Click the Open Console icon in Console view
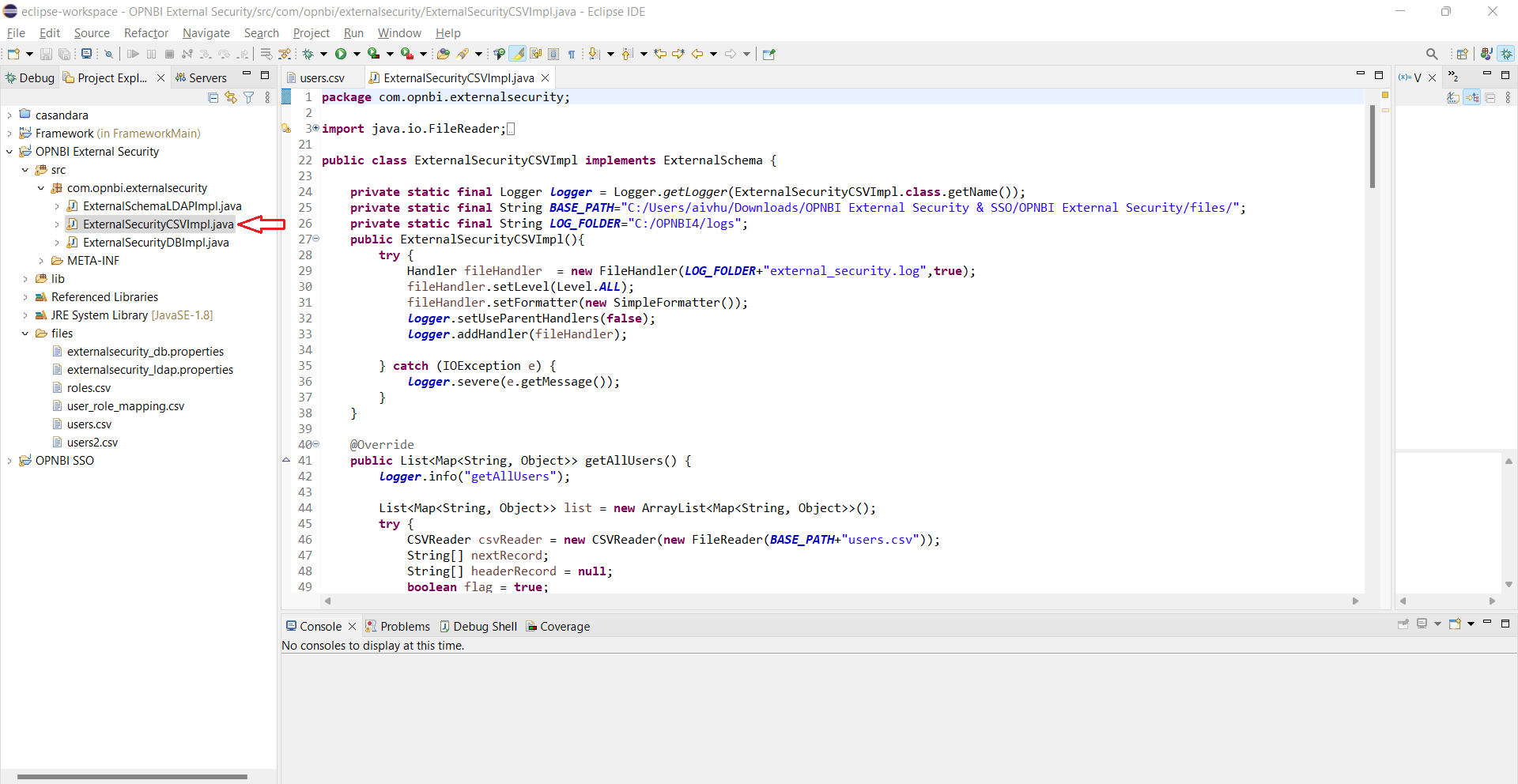 [x=1455, y=624]
